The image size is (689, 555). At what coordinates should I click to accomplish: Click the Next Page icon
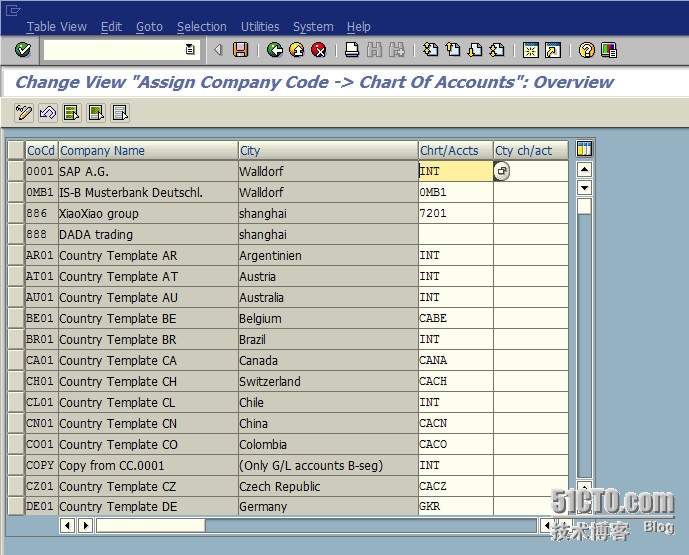(x=475, y=50)
